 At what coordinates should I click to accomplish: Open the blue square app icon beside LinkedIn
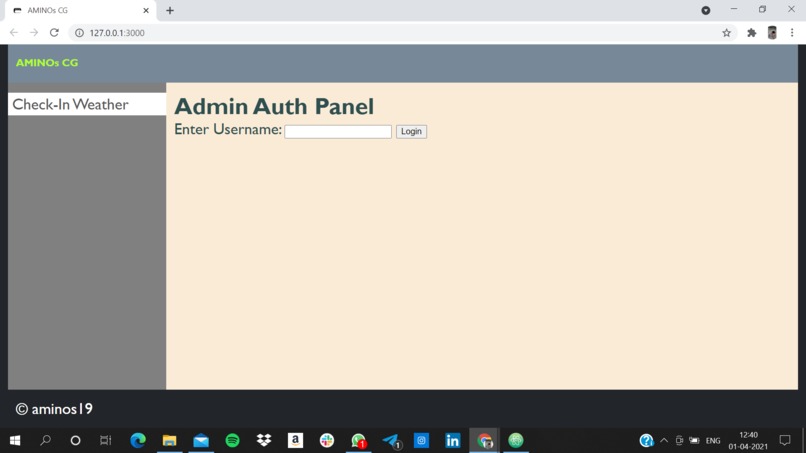point(422,440)
